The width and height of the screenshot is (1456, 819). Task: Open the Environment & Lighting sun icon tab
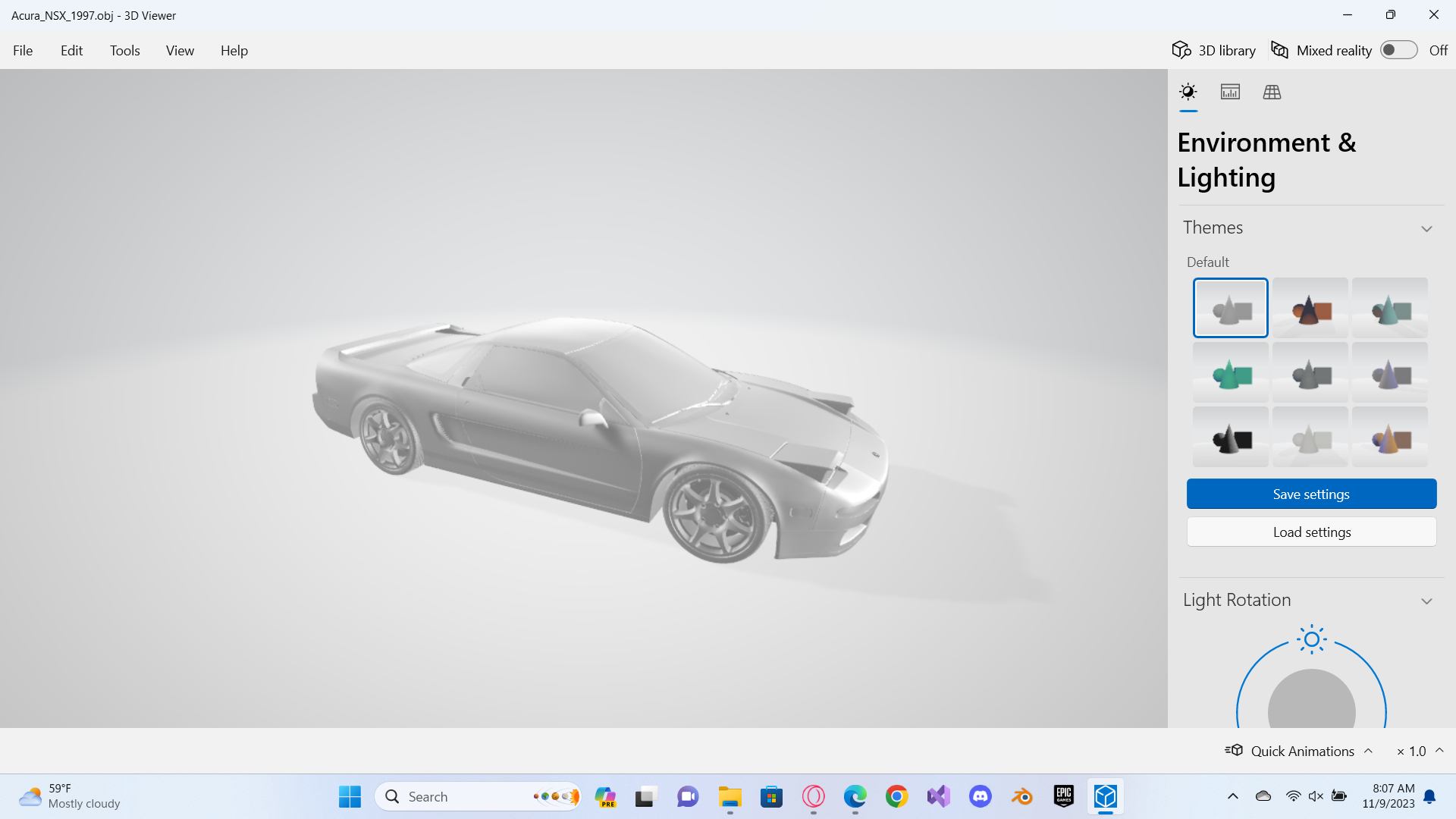click(x=1188, y=93)
